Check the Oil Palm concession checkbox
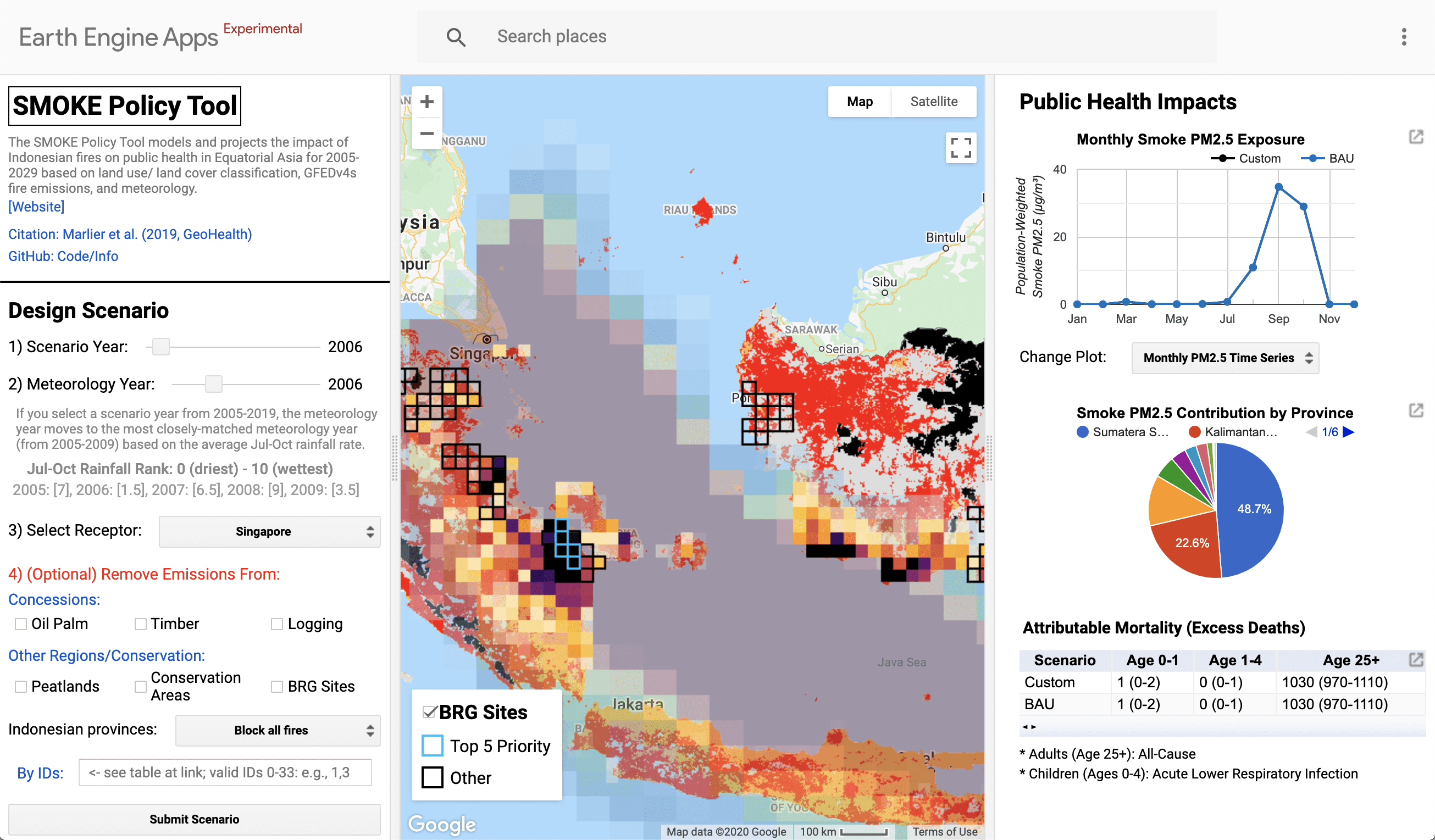 click(x=21, y=624)
